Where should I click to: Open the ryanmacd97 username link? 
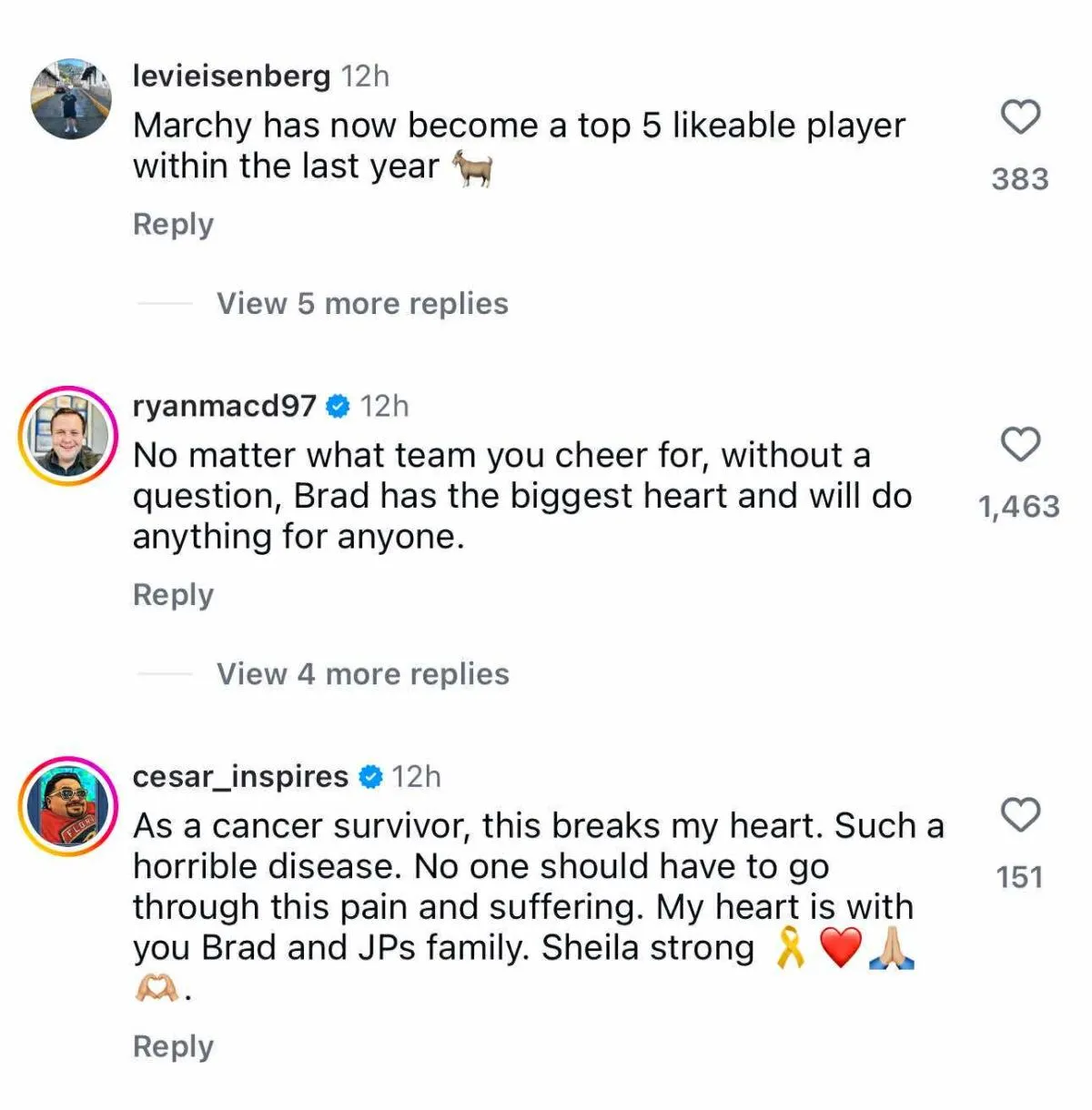click(224, 406)
